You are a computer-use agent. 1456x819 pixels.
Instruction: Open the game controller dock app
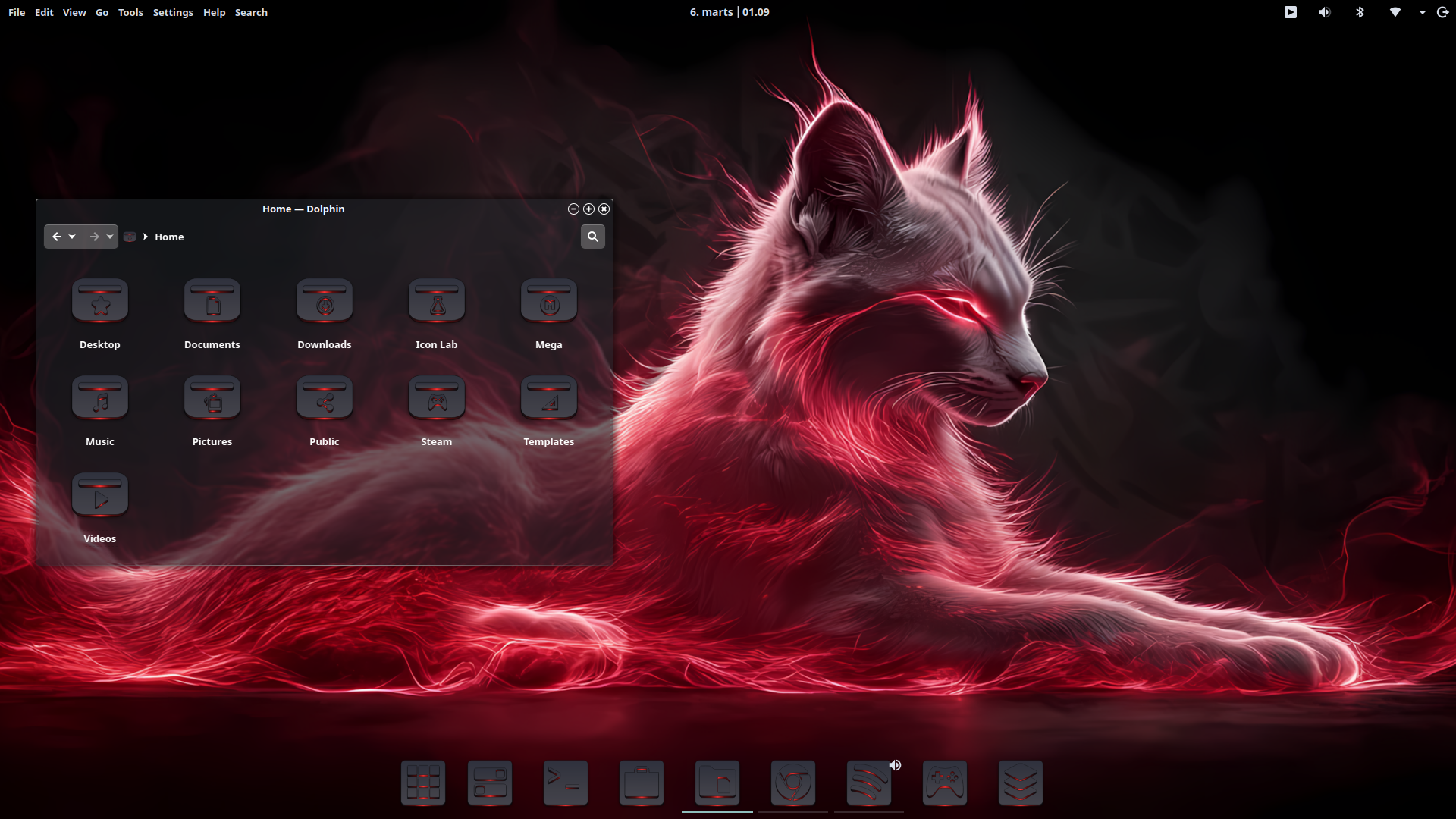(x=944, y=782)
